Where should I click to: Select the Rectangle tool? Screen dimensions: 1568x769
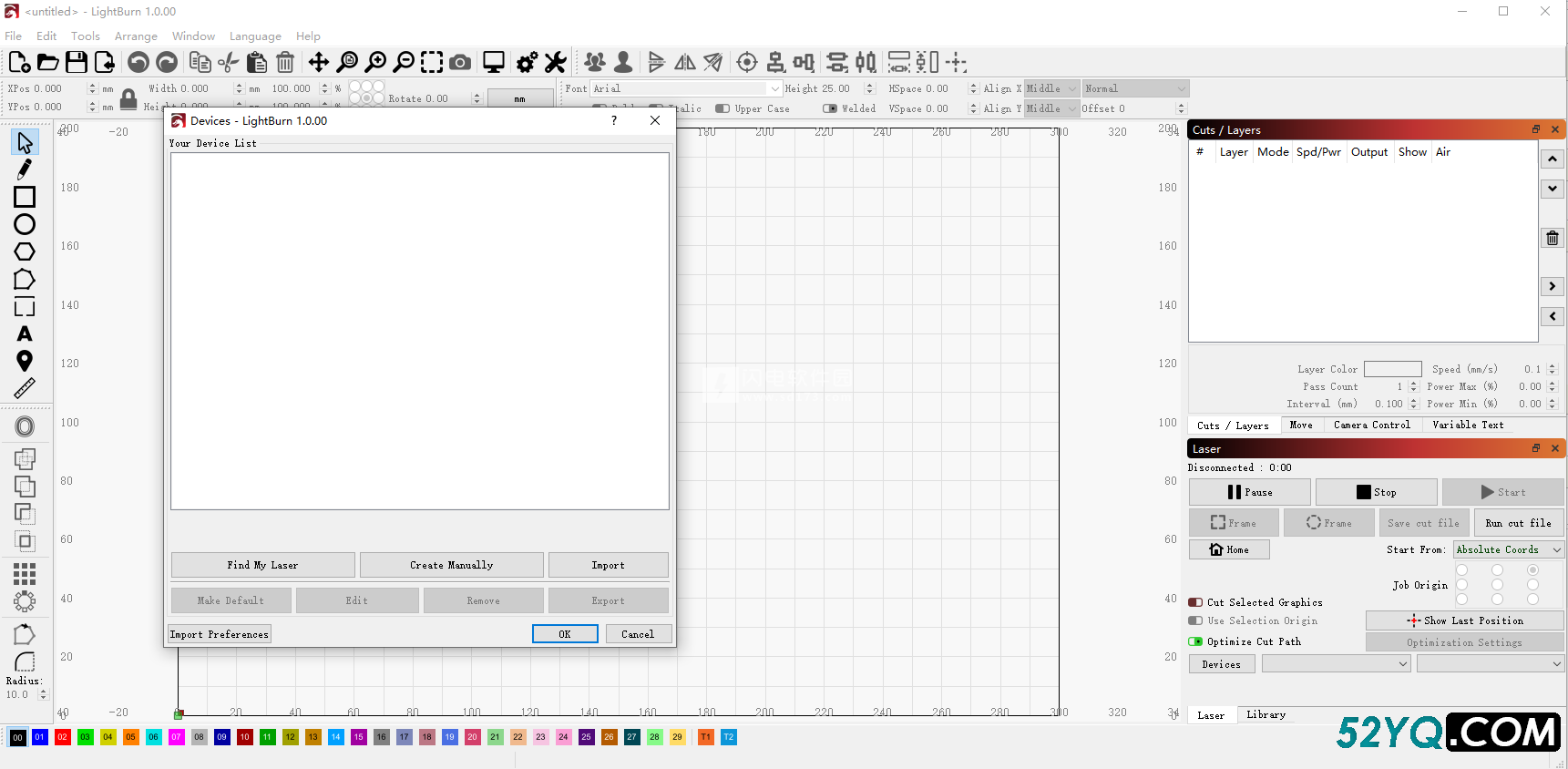tap(25, 197)
